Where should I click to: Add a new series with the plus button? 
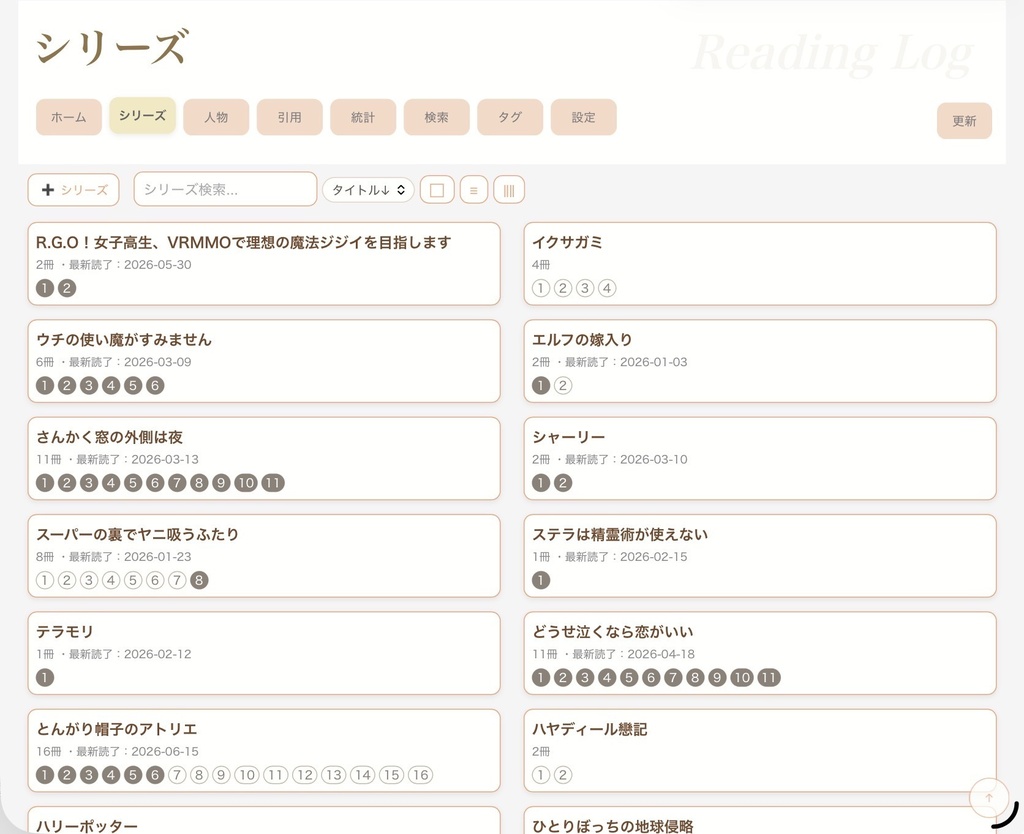click(x=73, y=190)
